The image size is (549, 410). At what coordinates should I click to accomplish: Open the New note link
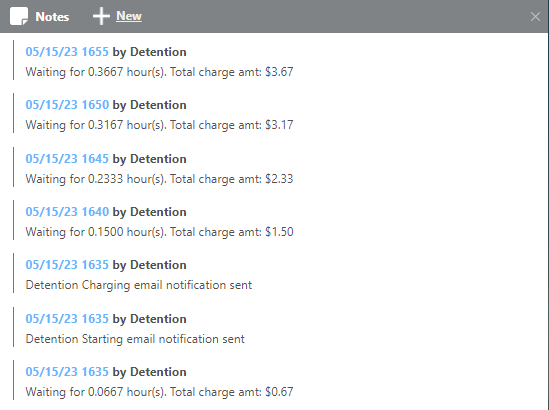pyautogui.click(x=129, y=16)
